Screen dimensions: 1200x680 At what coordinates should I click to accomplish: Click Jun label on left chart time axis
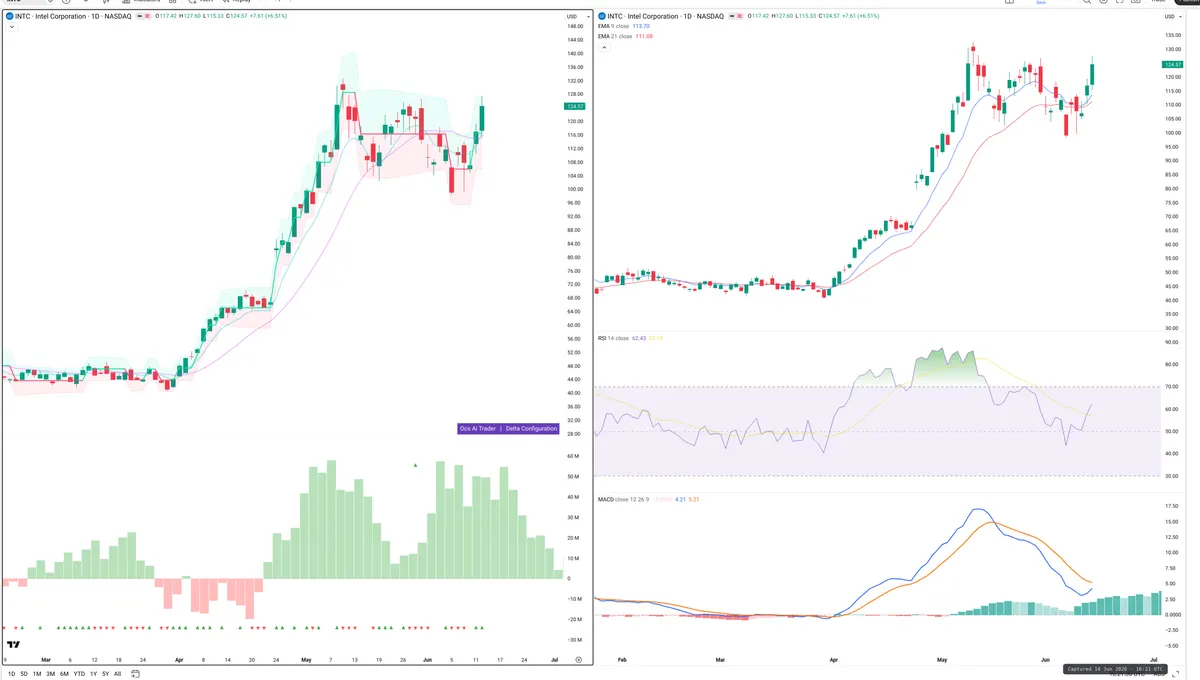[427, 660]
